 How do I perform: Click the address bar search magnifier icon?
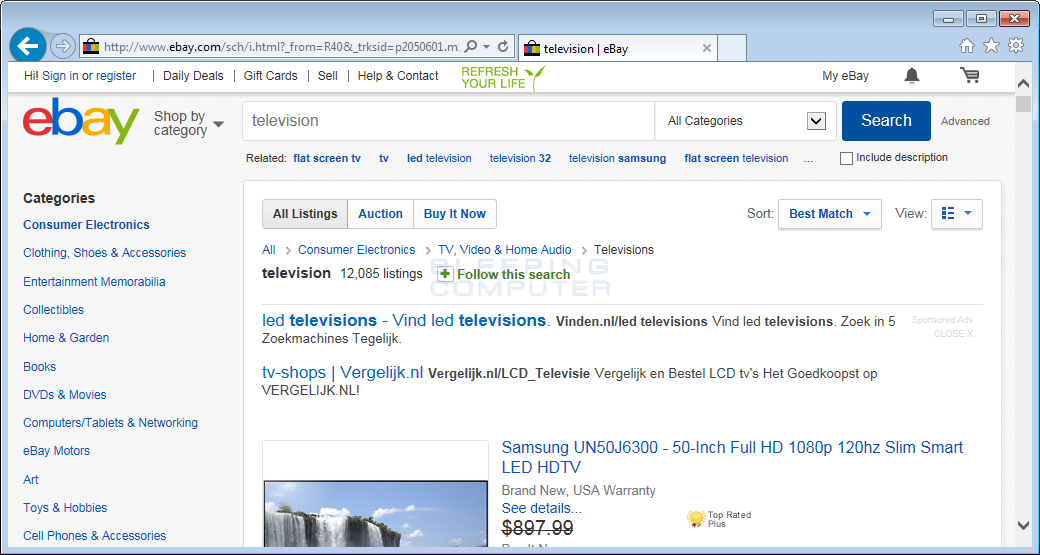coord(471,46)
